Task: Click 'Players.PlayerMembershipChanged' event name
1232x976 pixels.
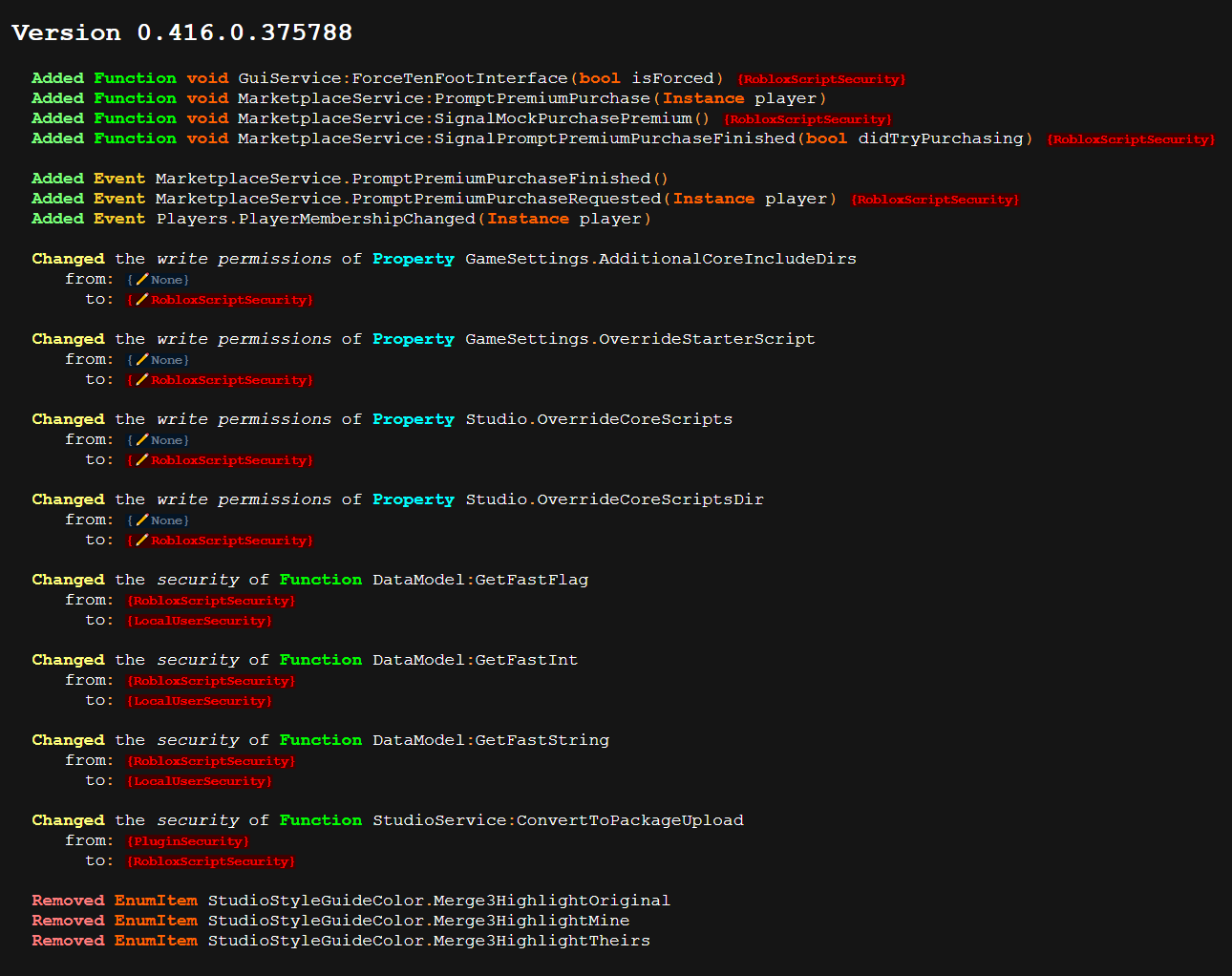Action: click(315, 219)
